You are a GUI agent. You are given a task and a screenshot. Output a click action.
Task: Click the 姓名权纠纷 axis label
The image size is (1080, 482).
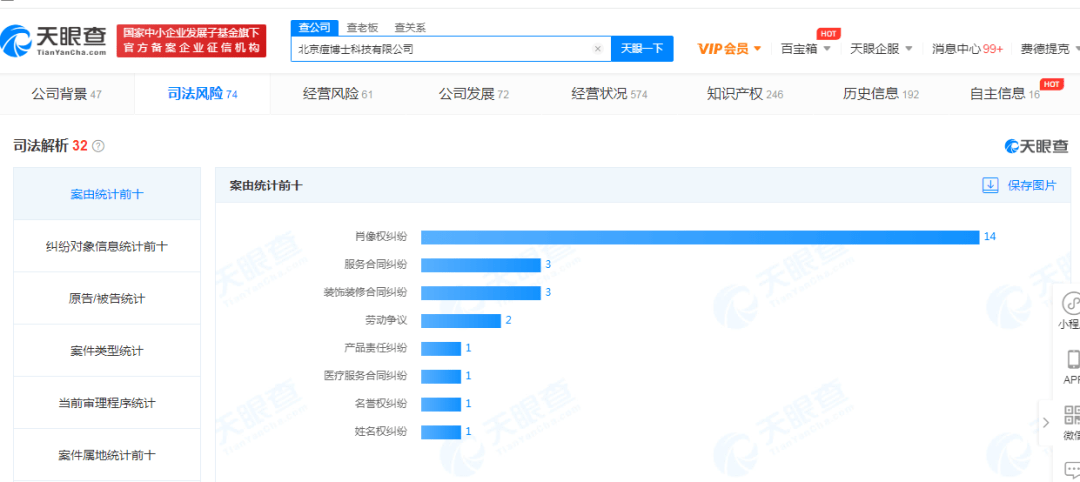(x=381, y=432)
